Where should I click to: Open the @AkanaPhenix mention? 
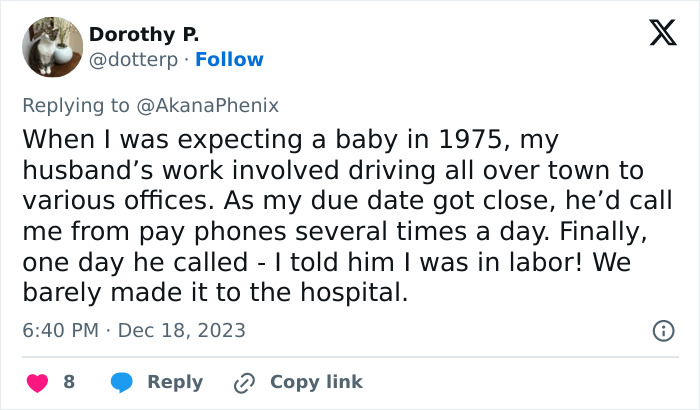click(216, 103)
